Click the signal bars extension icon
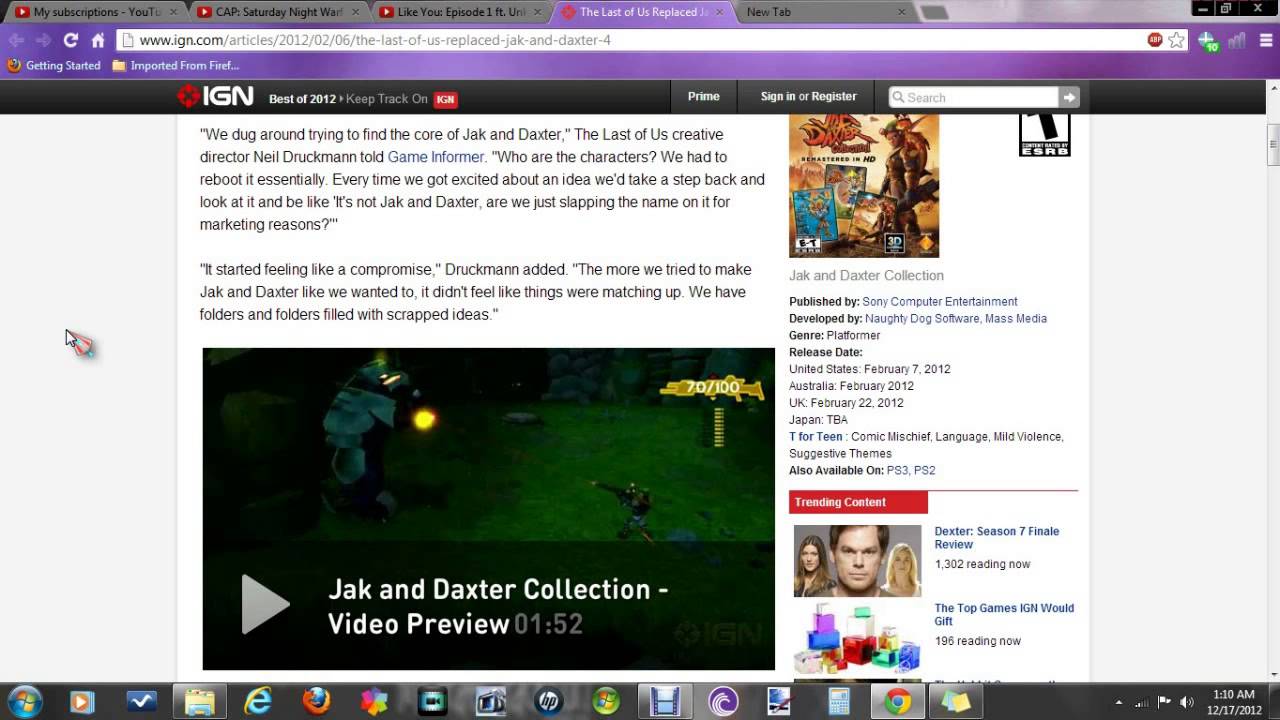The image size is (1280, 720). click(1236, 40)
